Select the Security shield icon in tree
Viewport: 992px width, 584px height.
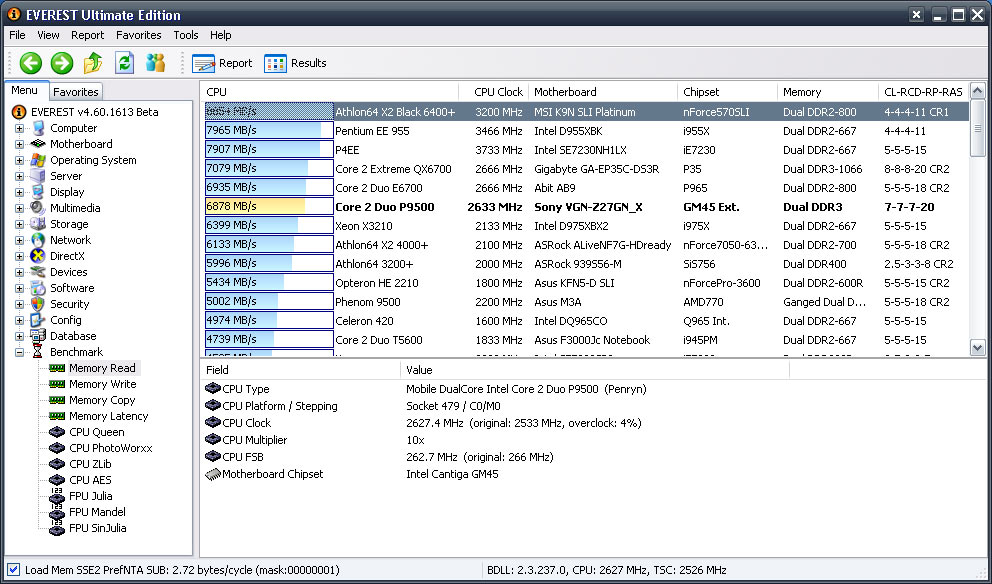coord(37,304)
